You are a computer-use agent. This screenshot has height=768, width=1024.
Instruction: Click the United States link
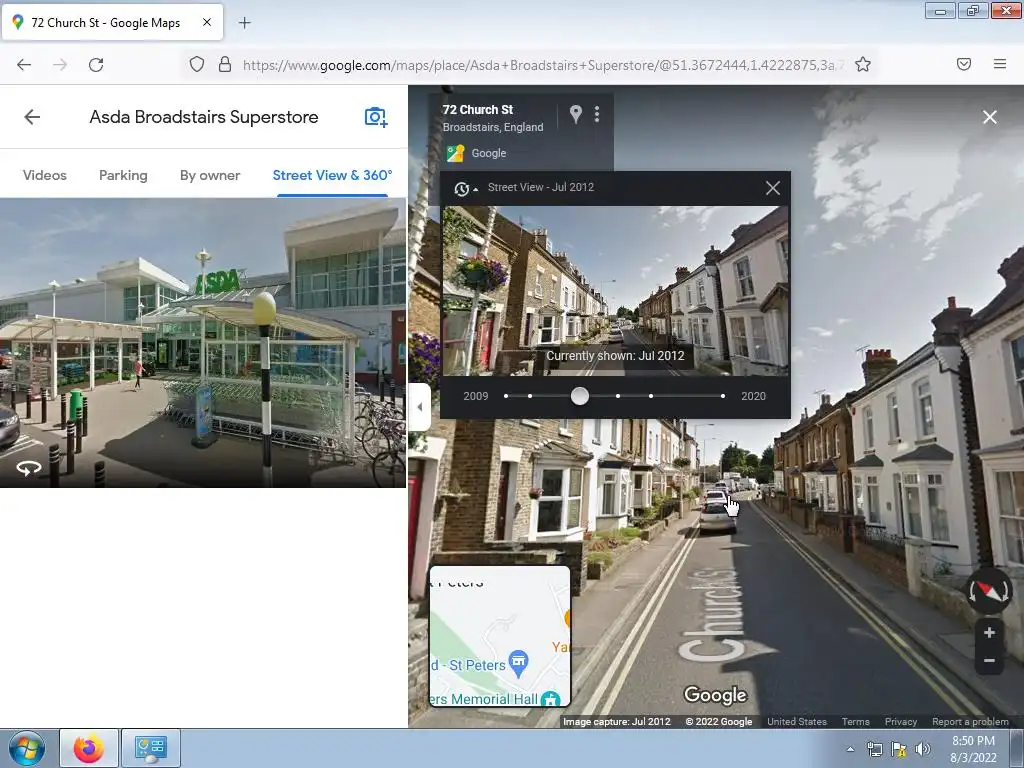click(x=797, y=722)
